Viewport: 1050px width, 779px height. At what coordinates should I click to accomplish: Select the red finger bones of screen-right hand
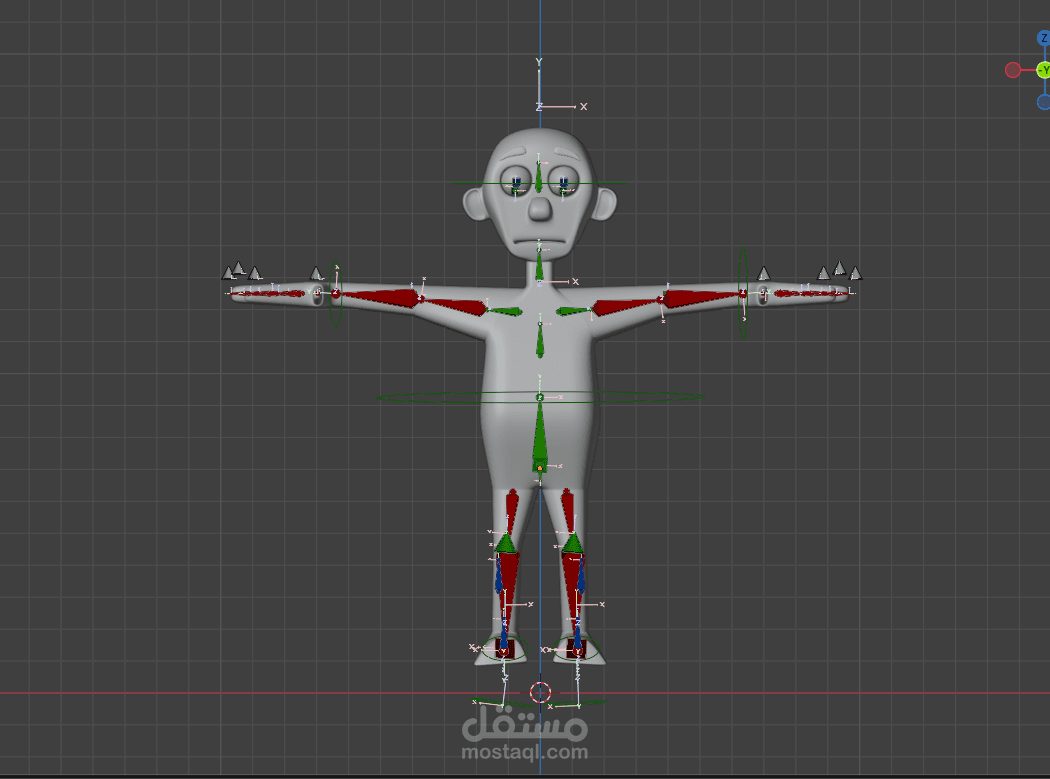tap(812, 293)
